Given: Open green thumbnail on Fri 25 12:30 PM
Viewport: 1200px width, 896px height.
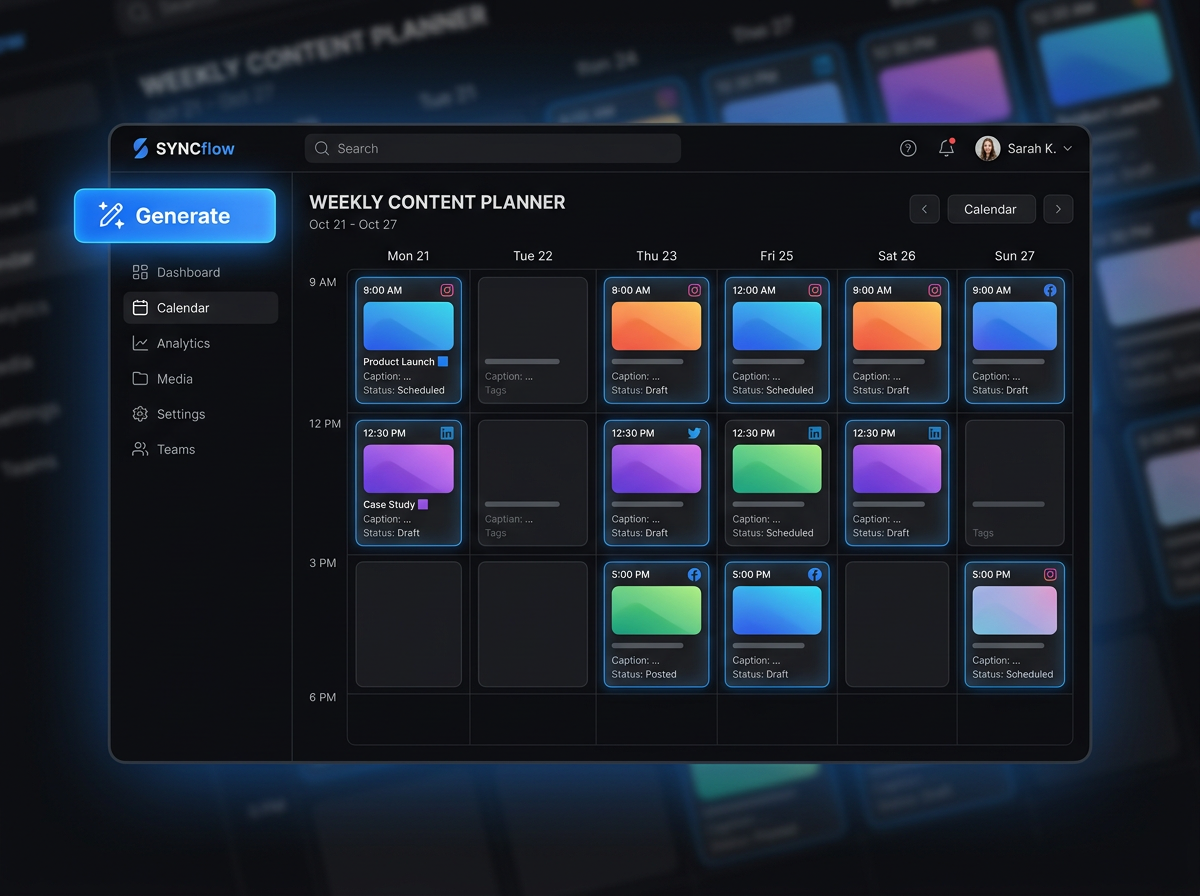Looking at the screenshot, I should pyautogui.click(x=777, y=469).
